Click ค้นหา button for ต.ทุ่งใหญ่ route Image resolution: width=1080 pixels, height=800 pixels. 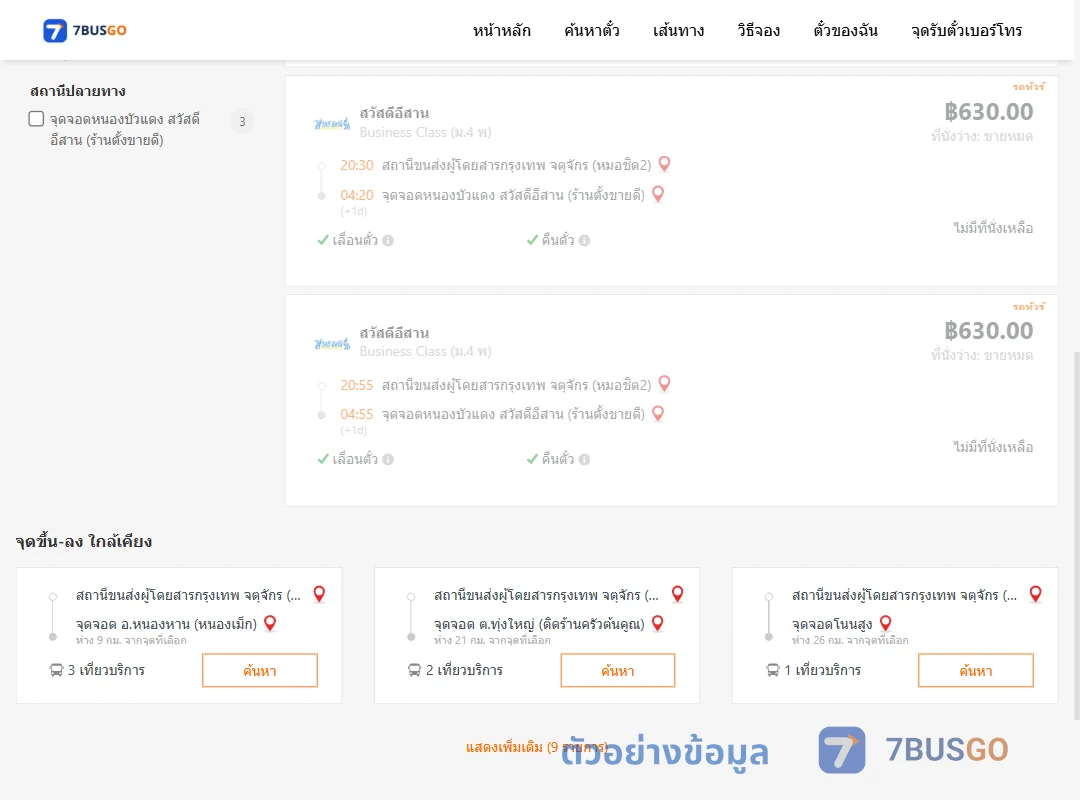click(x=618, y=670)
